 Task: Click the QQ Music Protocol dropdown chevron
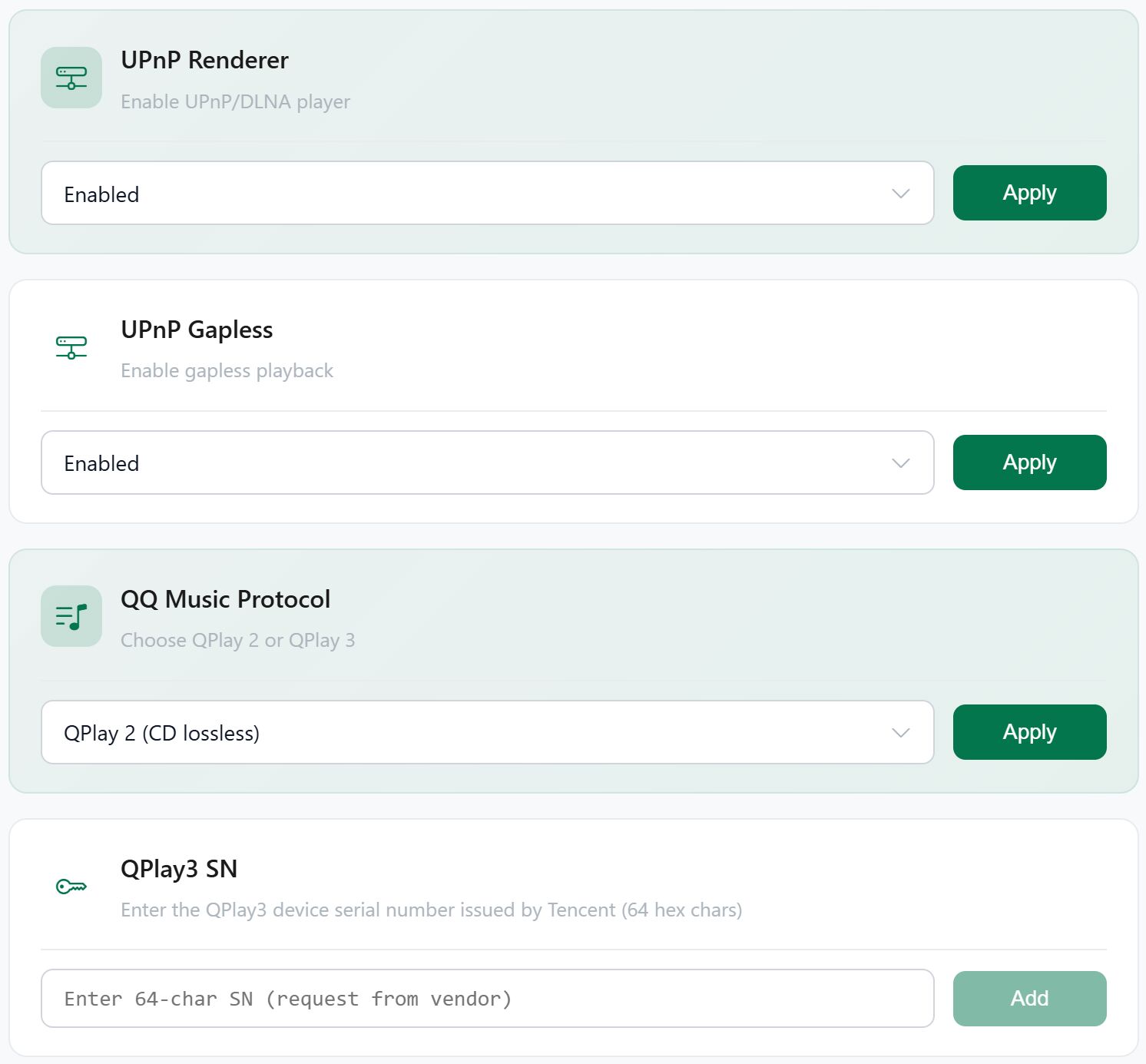901,732
